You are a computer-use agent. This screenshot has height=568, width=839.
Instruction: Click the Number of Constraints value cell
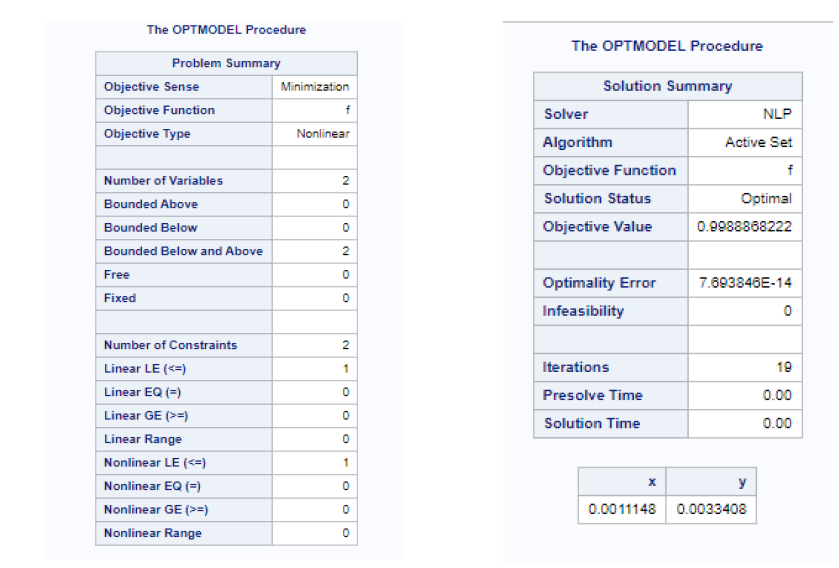point(315,345)
